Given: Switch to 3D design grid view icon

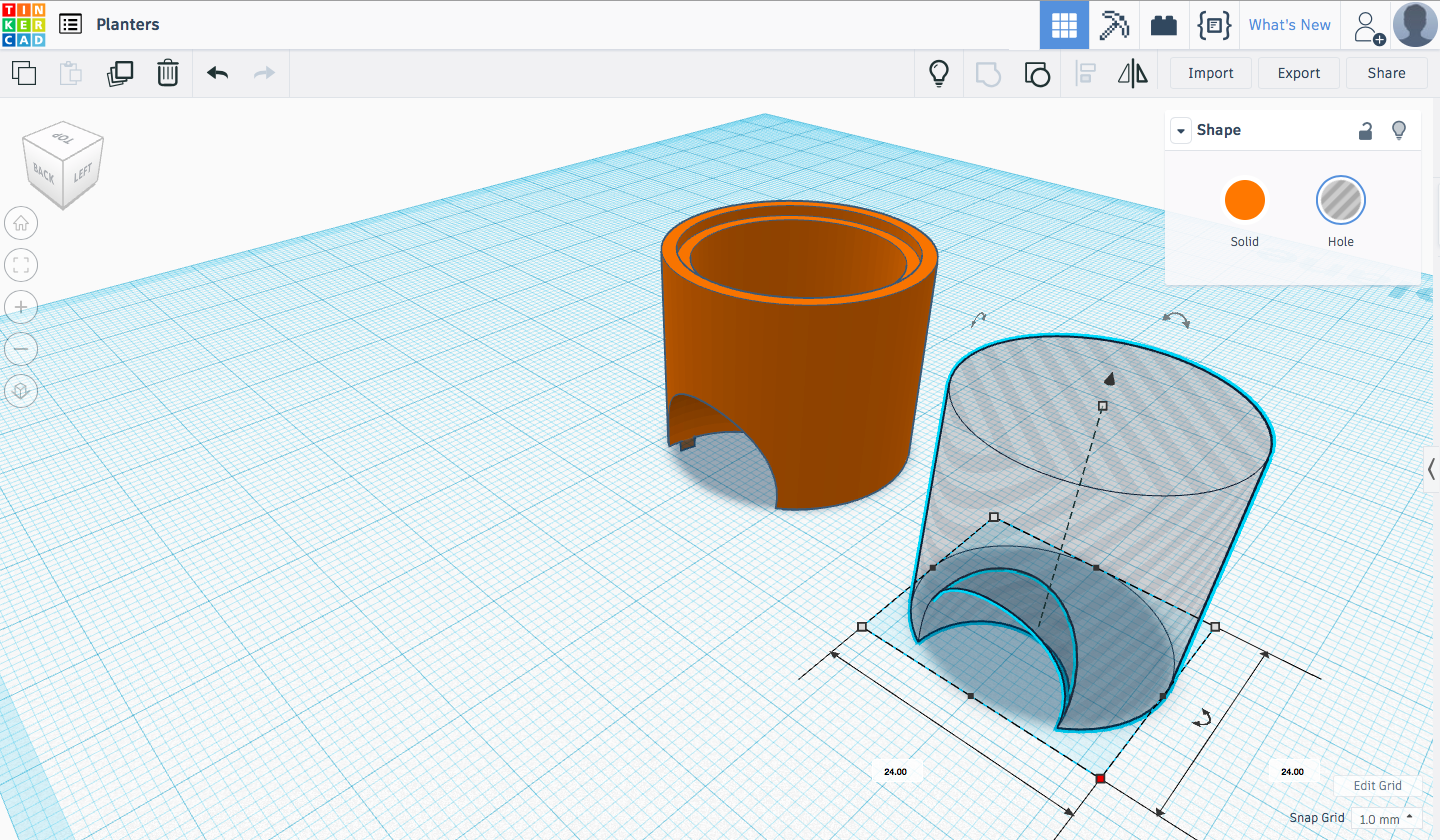Looking at the screenshot, I should pos(1064,25).
